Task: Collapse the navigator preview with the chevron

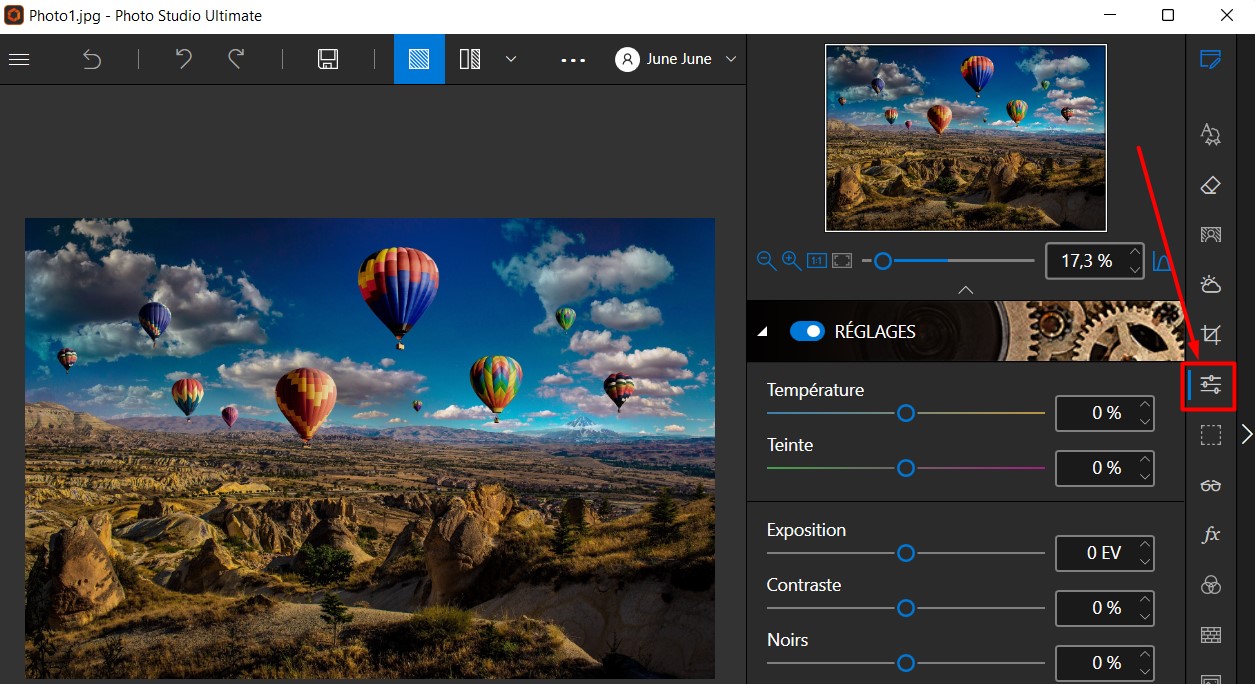Action: [965, 289]
